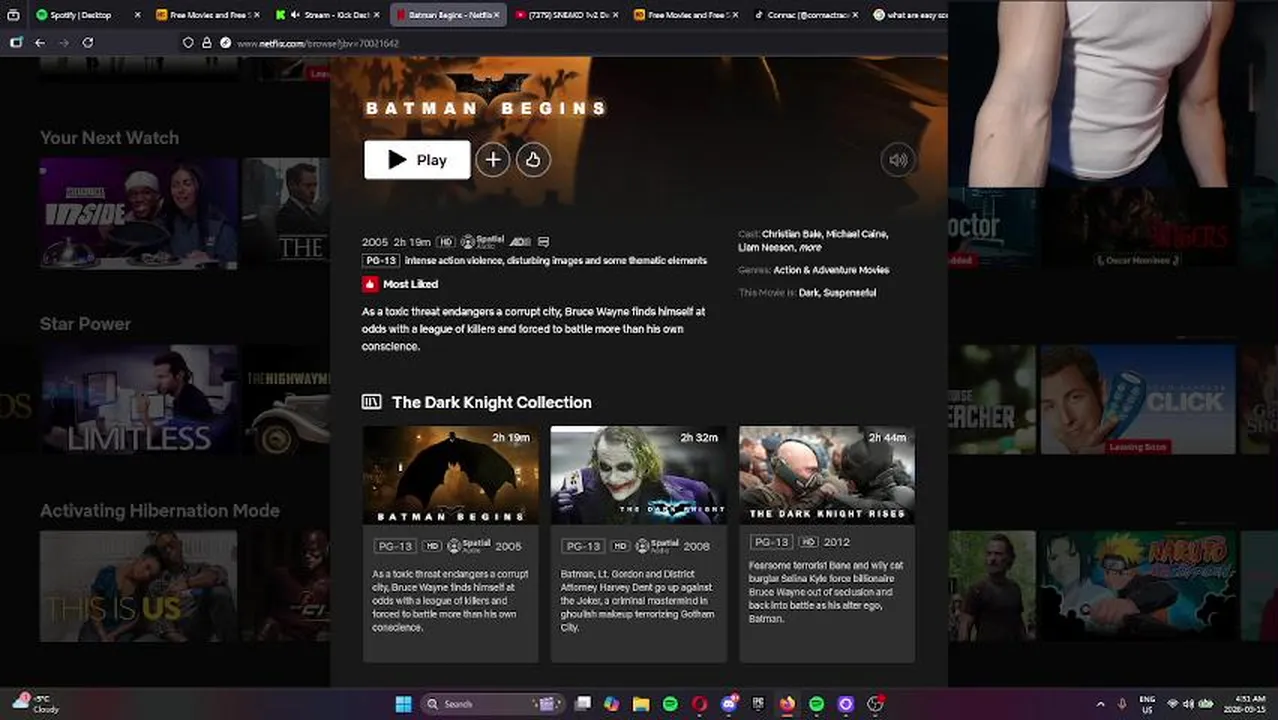This screenshot has height=720, width=1278.
Task: Open Copilot from the taskbar
Action: pyautogui.click(x=612, y=704)
